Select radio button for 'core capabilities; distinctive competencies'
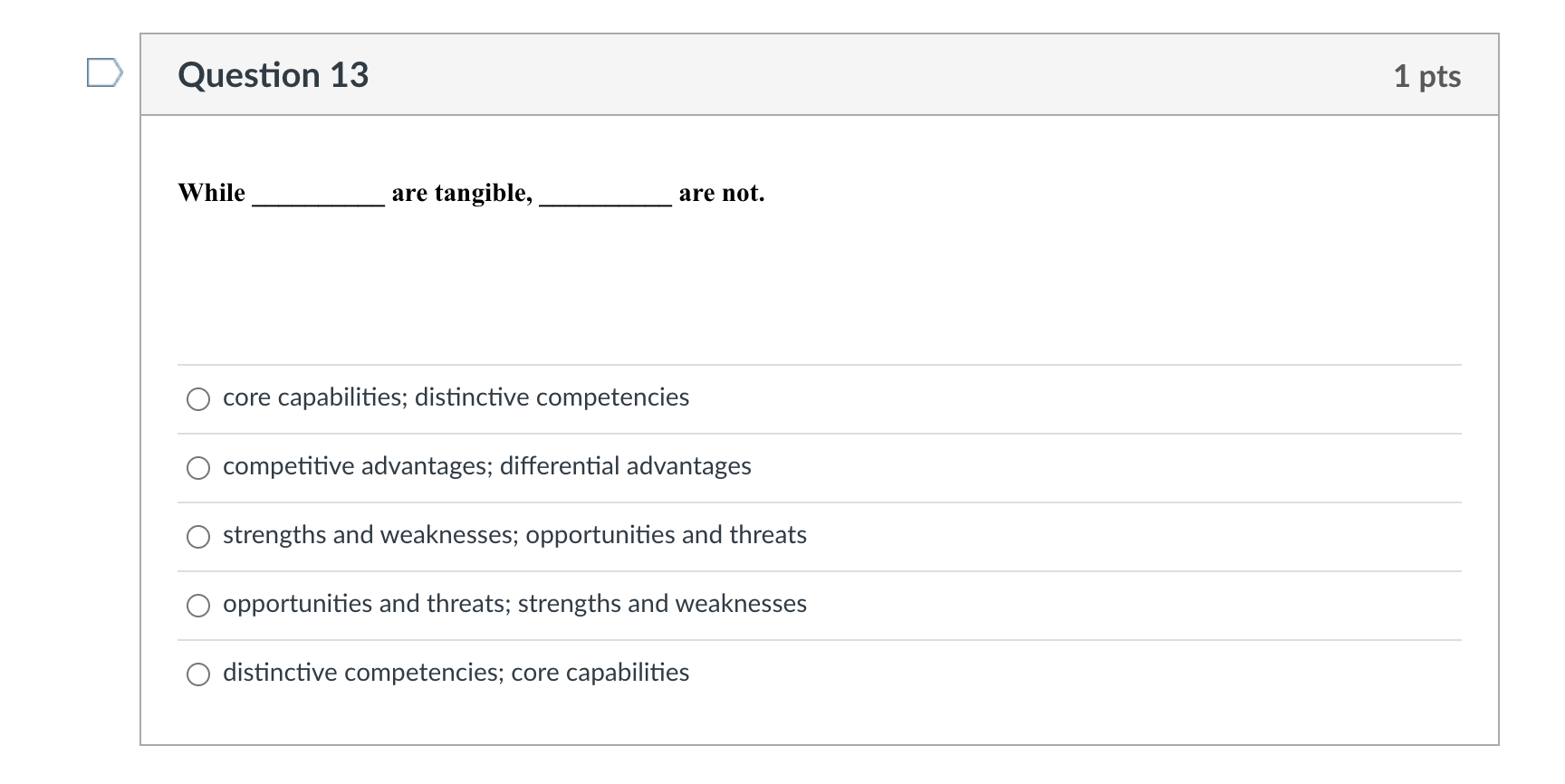The height and width of the screenshot is (784, 1565). coord(198,398)
